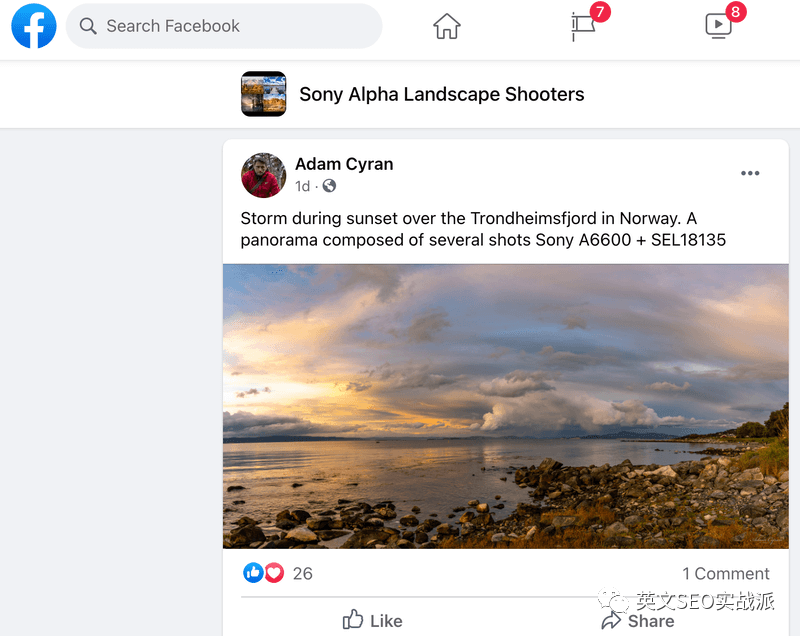The height and width of the screenshot is (636, 800).
Task: Open the Home feed icon
Action: (447, 26)
